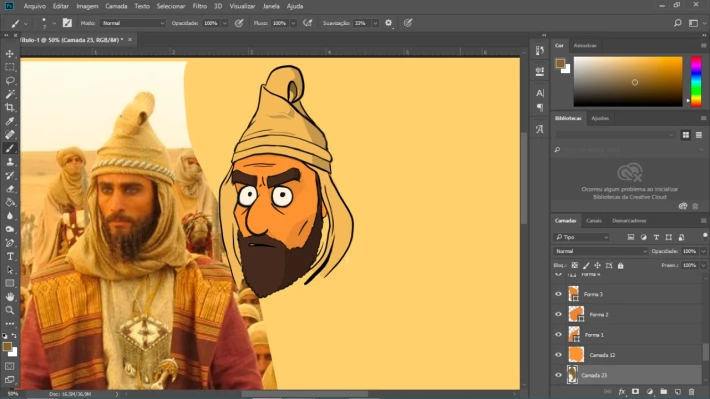The width and height of the screenshot is (710, 399).
Task: Select the Healing Brush tool
Action: (x=10, y=135)
